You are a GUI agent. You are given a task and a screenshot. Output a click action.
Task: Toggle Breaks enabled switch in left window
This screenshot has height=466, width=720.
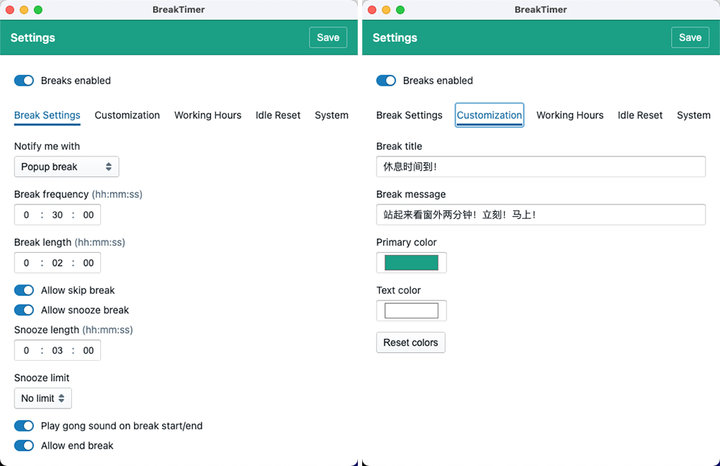(x=24, y=81)
